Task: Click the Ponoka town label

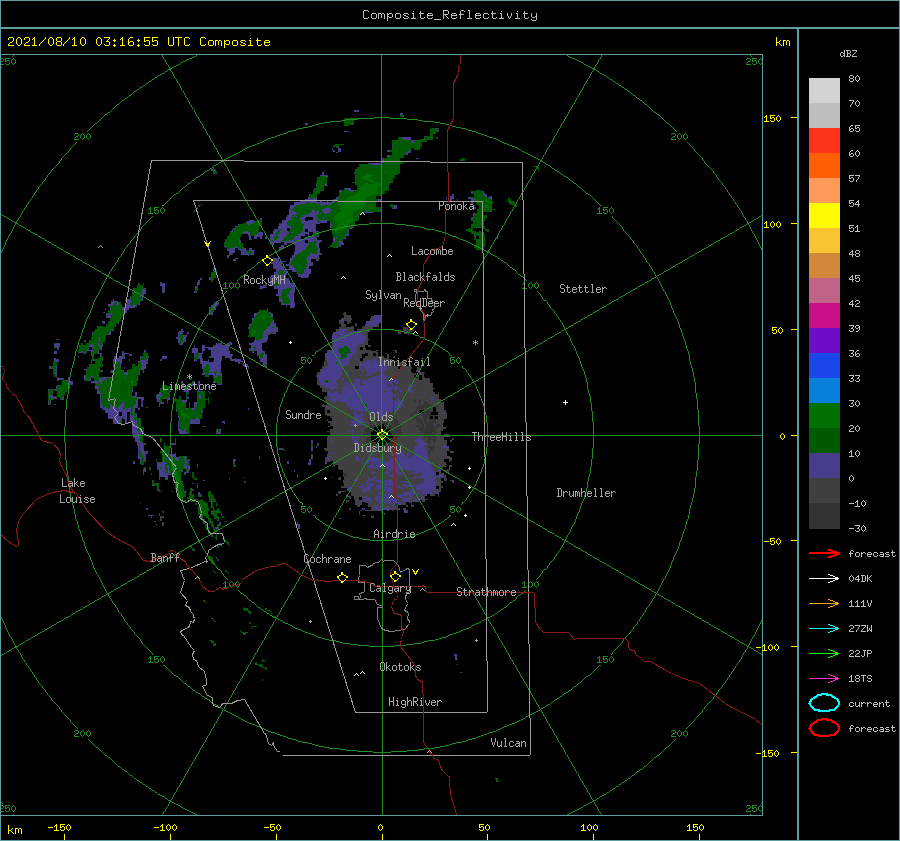Action: pyautogui.click(x=456, y=206)
